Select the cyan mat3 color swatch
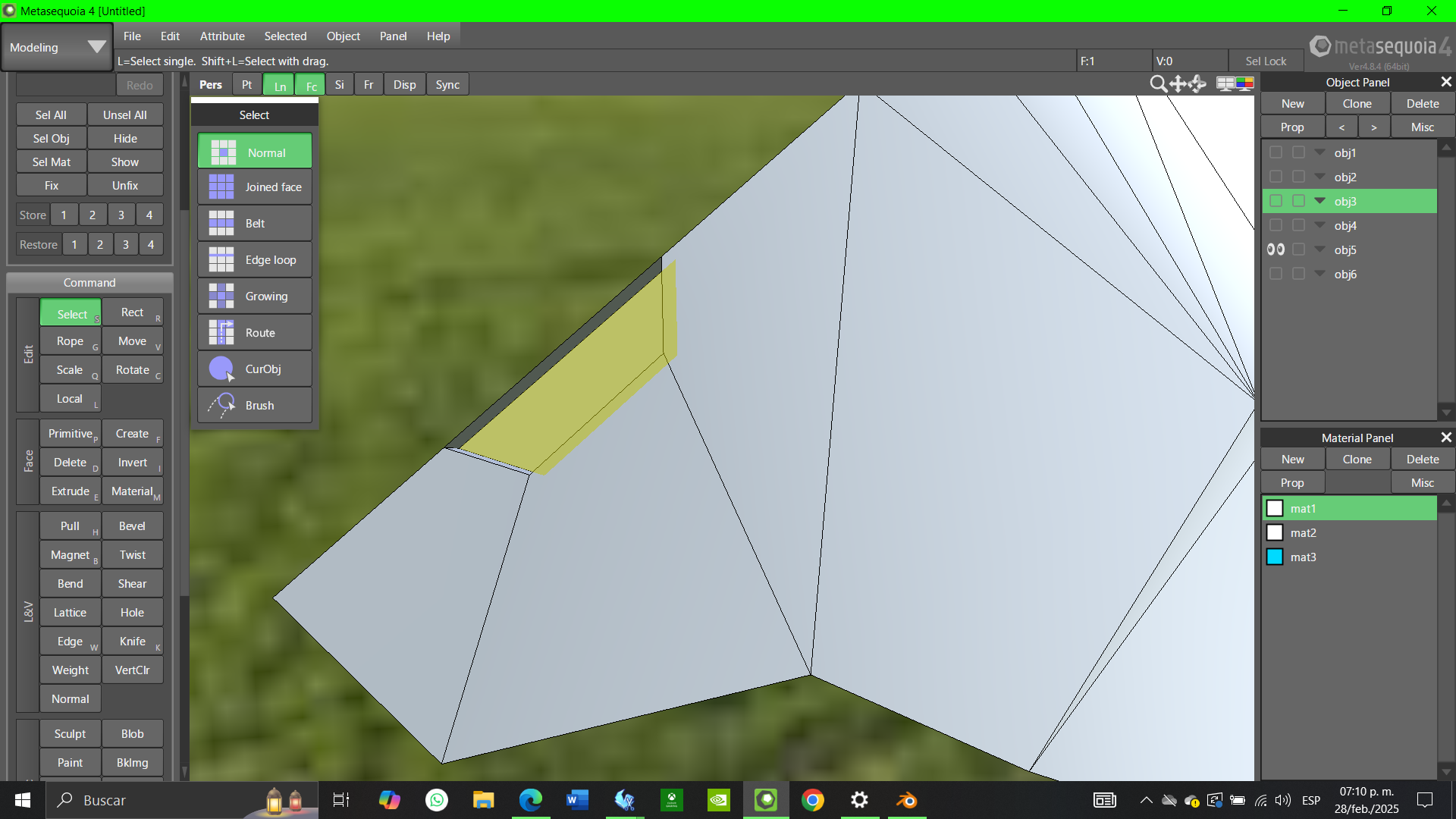Viewport: 1456px width, 819px height. (1275, 557)
